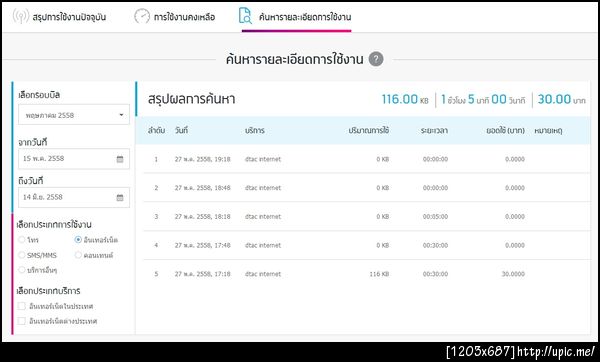The image size is (600, 362).
Task: Open calendar for start date 15 พ.ค. 2558
Action: coord(120,159)
